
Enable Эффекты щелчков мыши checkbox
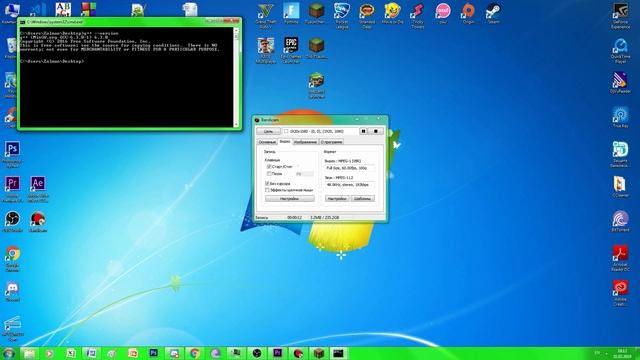(x=267, y=190)
